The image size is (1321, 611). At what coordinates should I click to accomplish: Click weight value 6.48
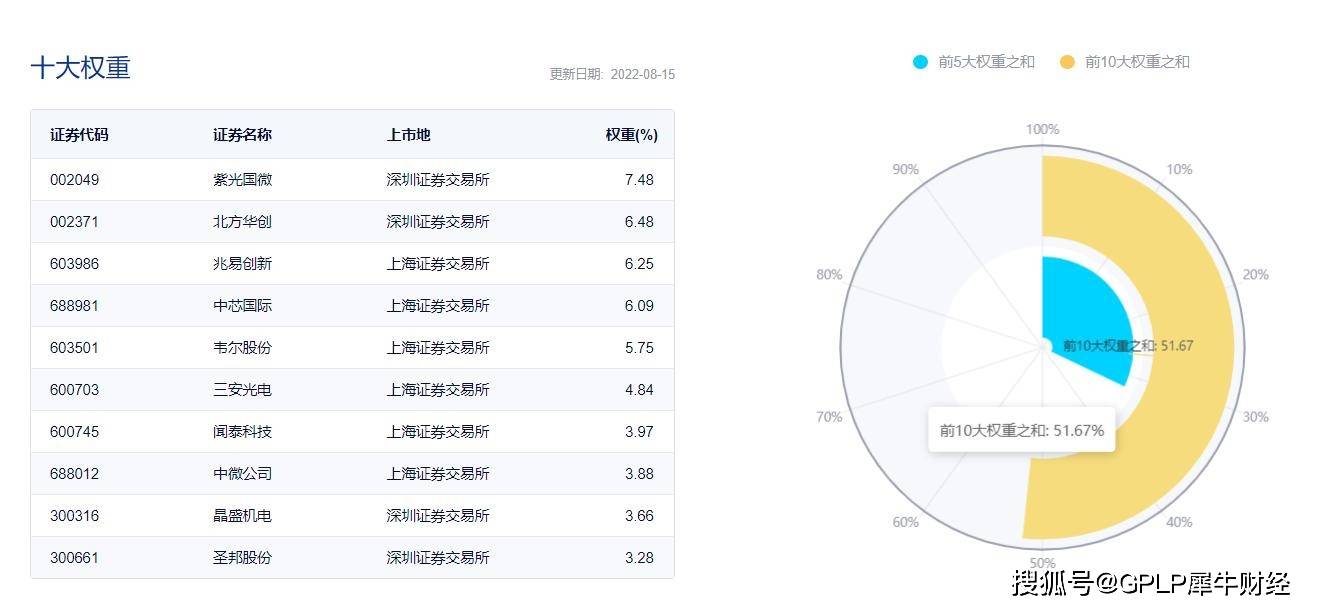[x=639, y=222]
